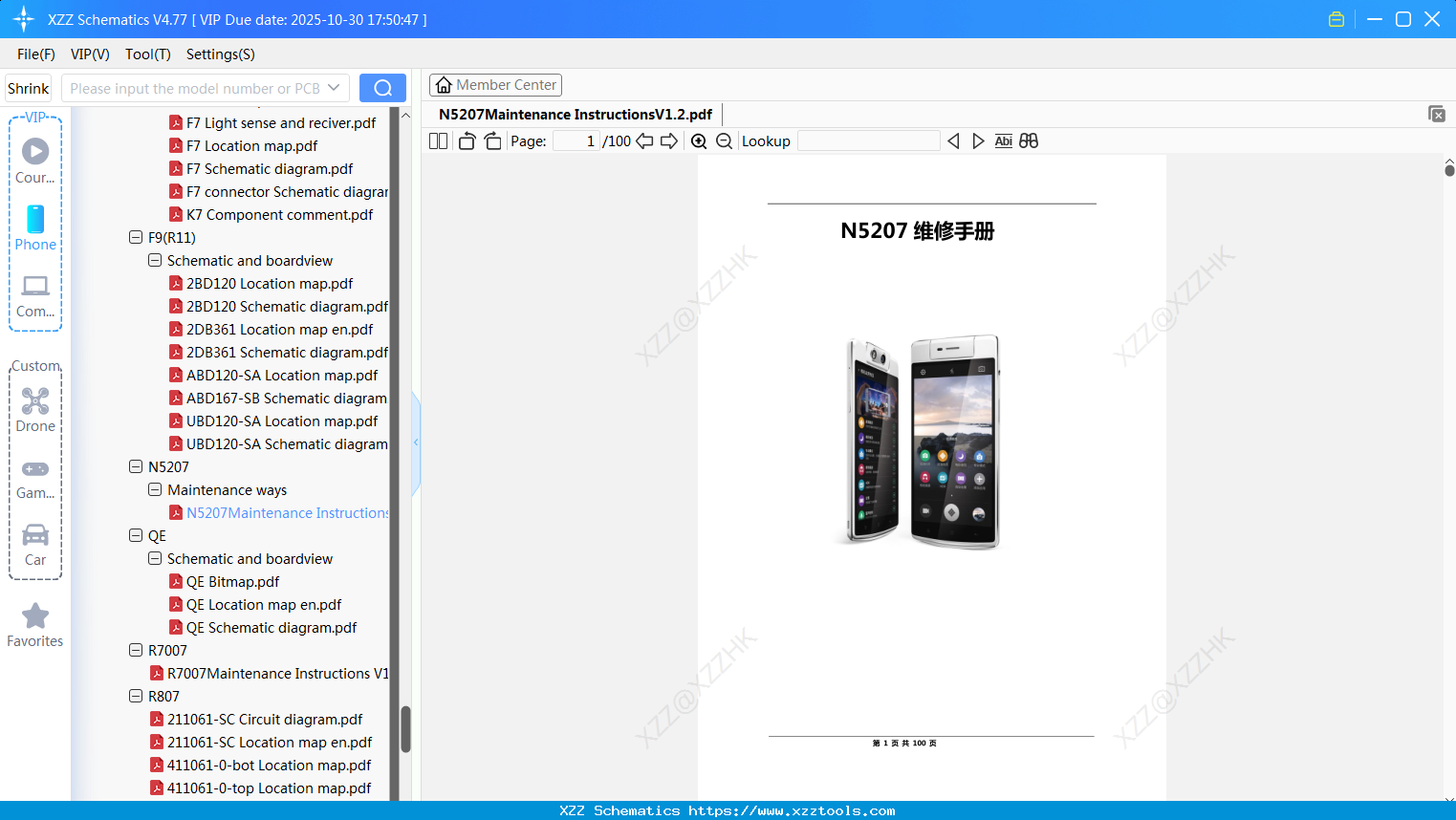Open the VIP(V) menu

(x=90, y=54)
